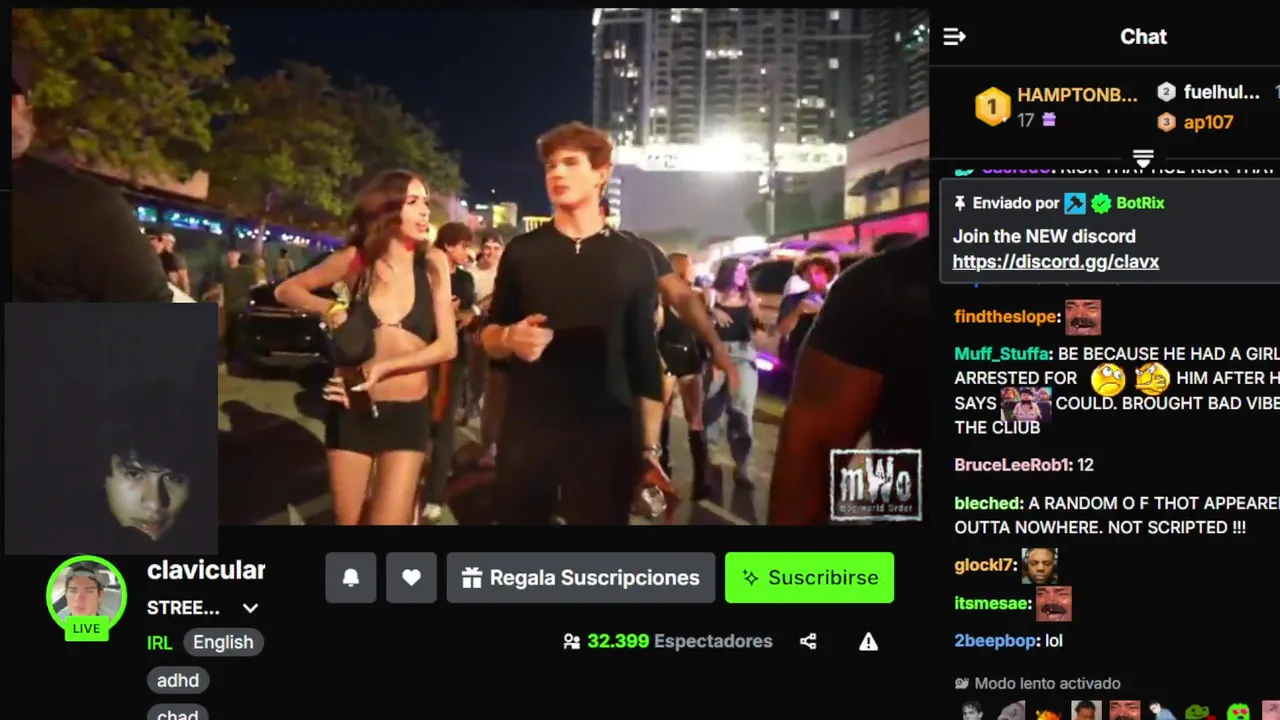Open the discord.gg/clavx link
The height and width of the screenshot is (720, 1280).
click(x=1055, y=262)
